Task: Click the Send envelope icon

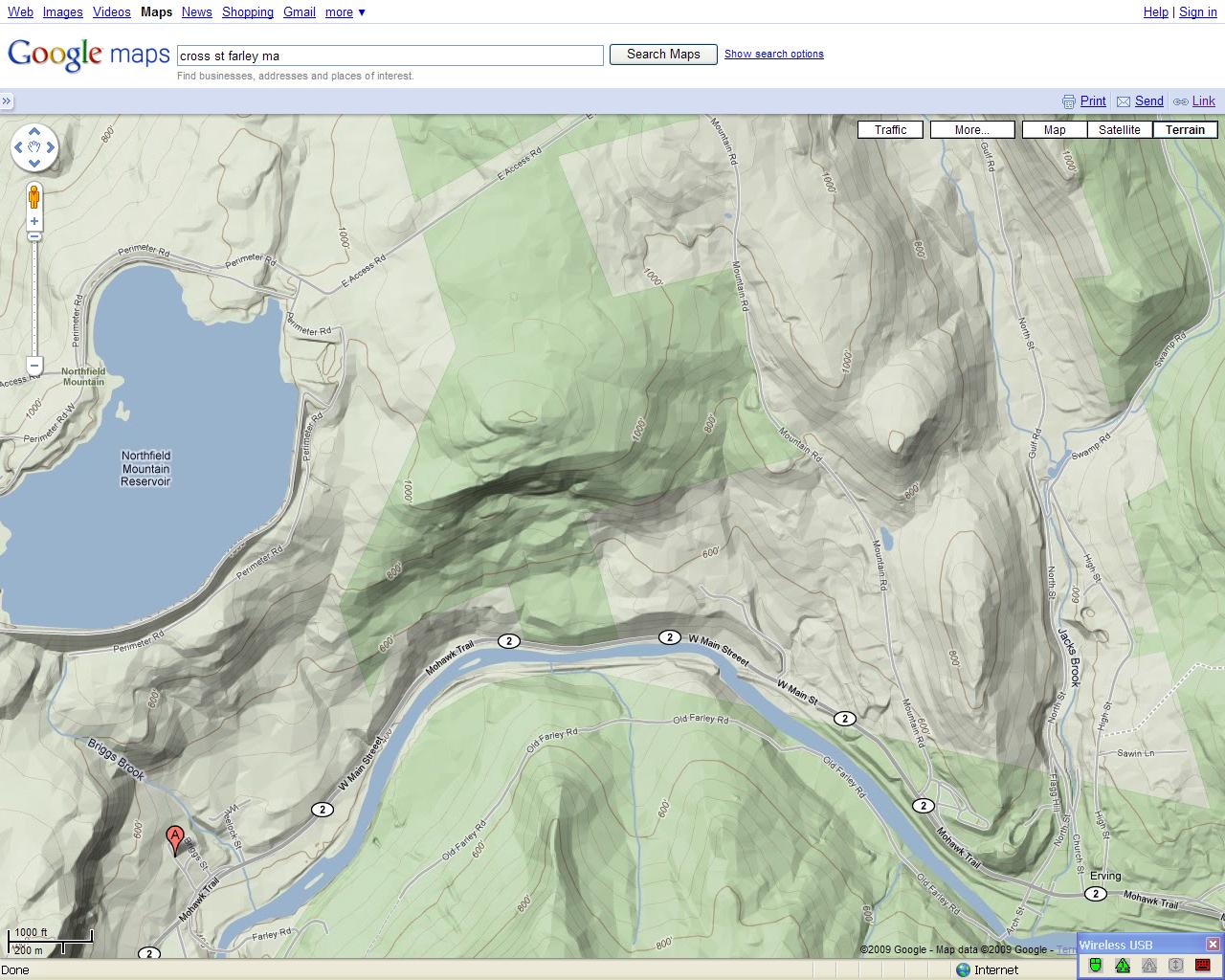Action: click(1124, 101)
